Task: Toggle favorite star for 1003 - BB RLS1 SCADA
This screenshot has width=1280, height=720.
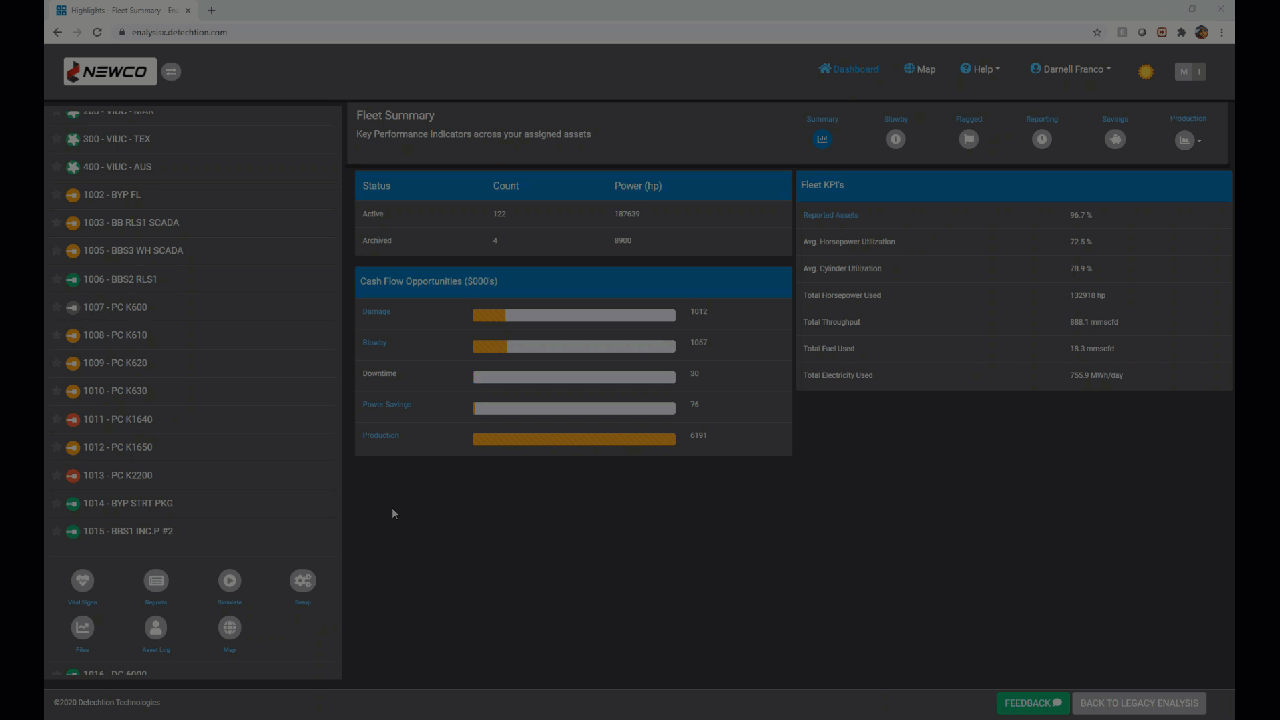Action: click(57, 223)
